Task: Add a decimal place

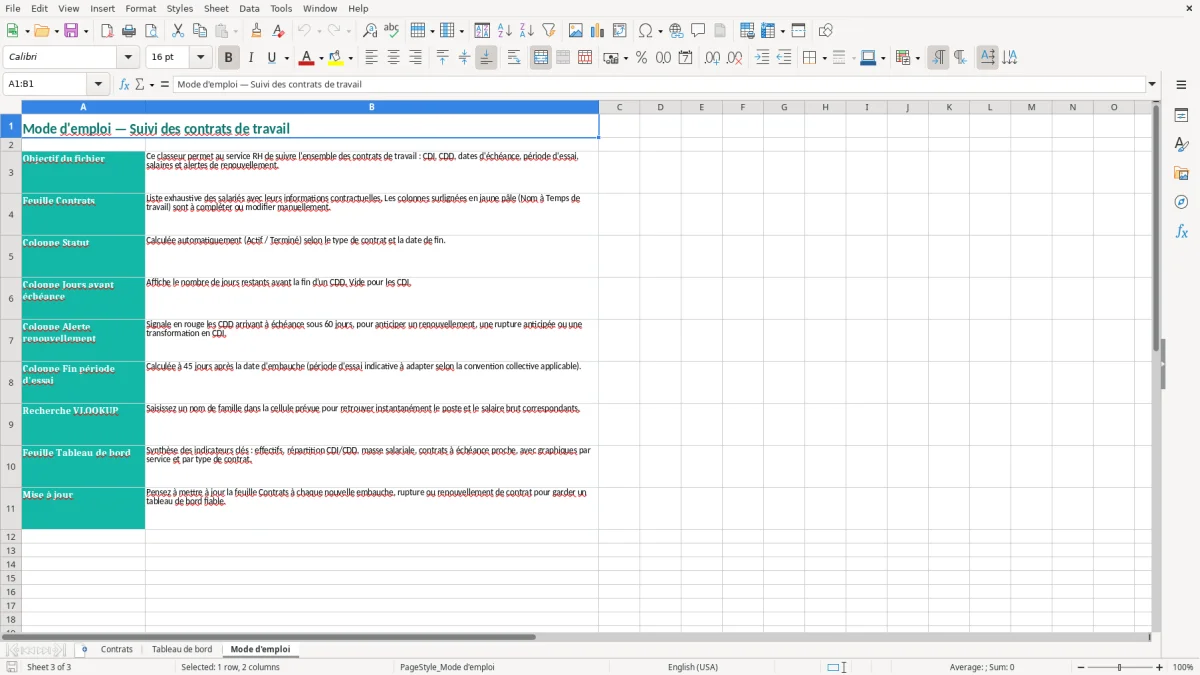Action: [712, 58]
